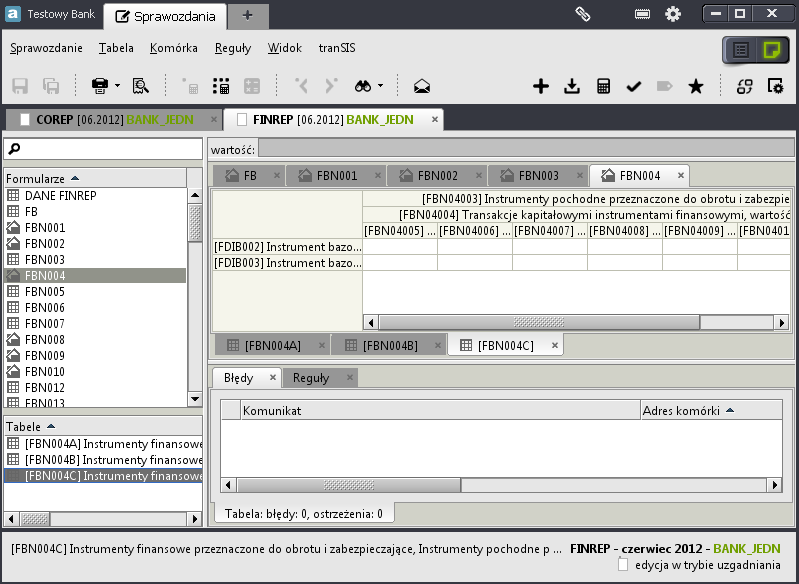Click the wartość value field
Image resolution: width=799 pixels, height=584 pixels.
tap(525, 149)
